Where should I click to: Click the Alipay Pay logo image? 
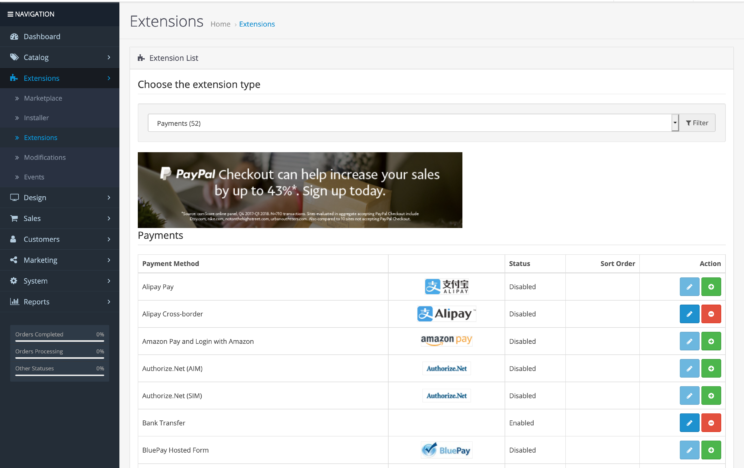click(446, 286)
